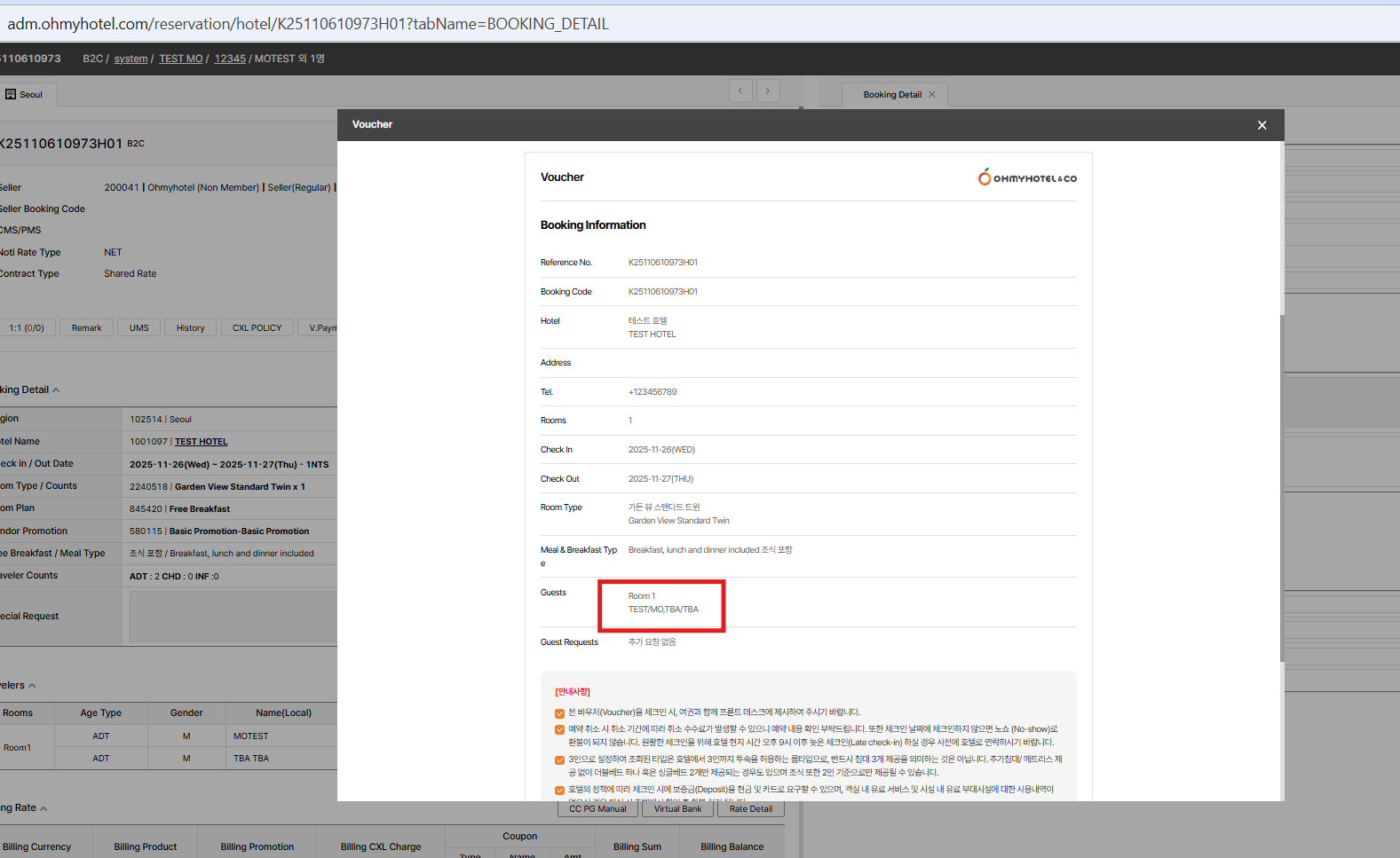The image size is (1400, 858).
Task: Click traveler name 'MOTEST' in the table
Action: 251,736
